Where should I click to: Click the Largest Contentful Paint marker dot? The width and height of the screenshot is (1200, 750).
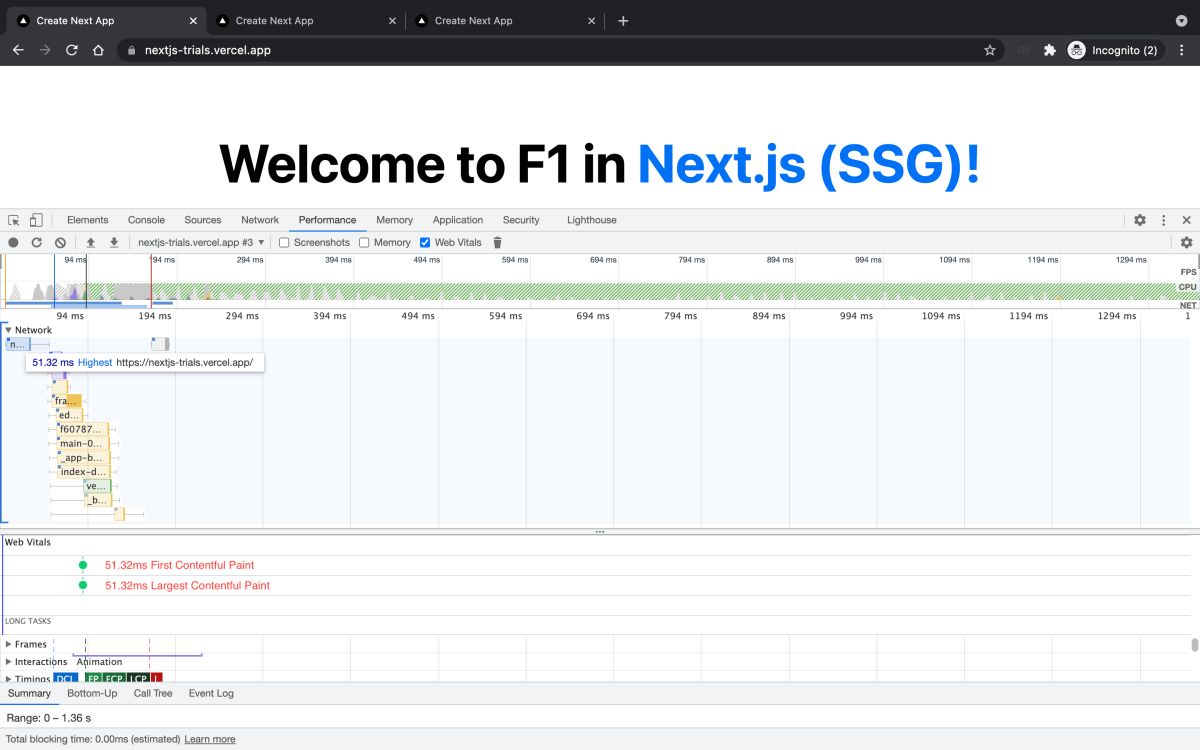point(83,585)
